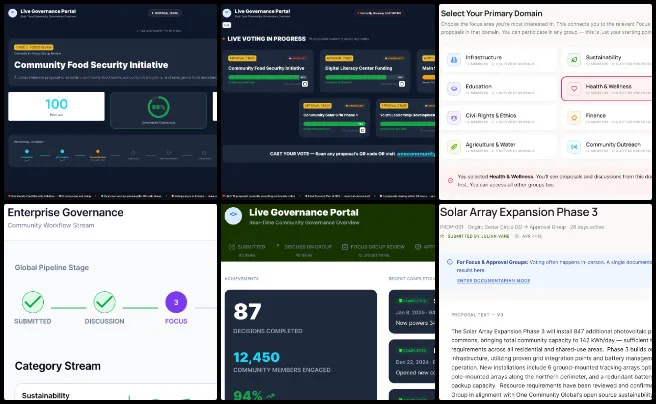Click the Finance star icon
The image size is (656, 404).
[574, 118]
